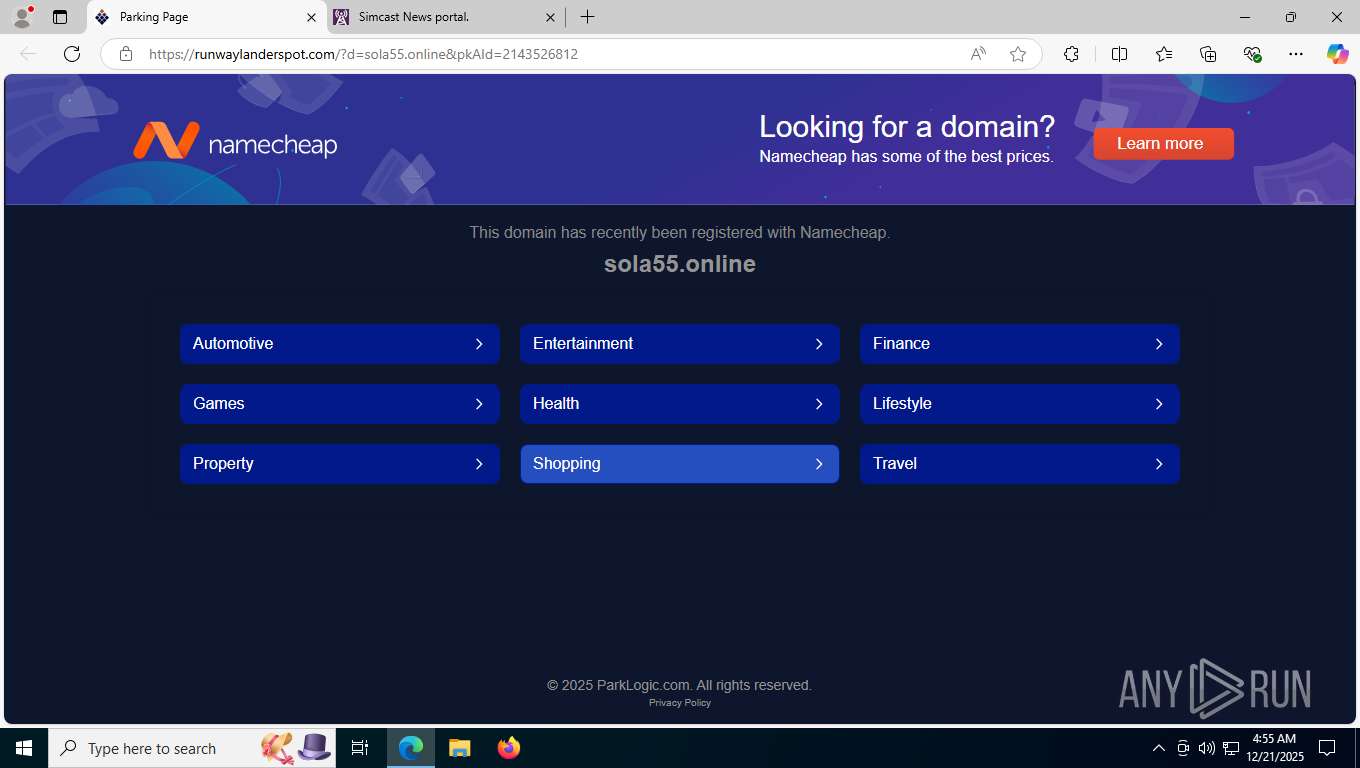The width and height of the screenshot is (1360, 768).
Task: Open volume control in system tray
Action: (1207, 748)
